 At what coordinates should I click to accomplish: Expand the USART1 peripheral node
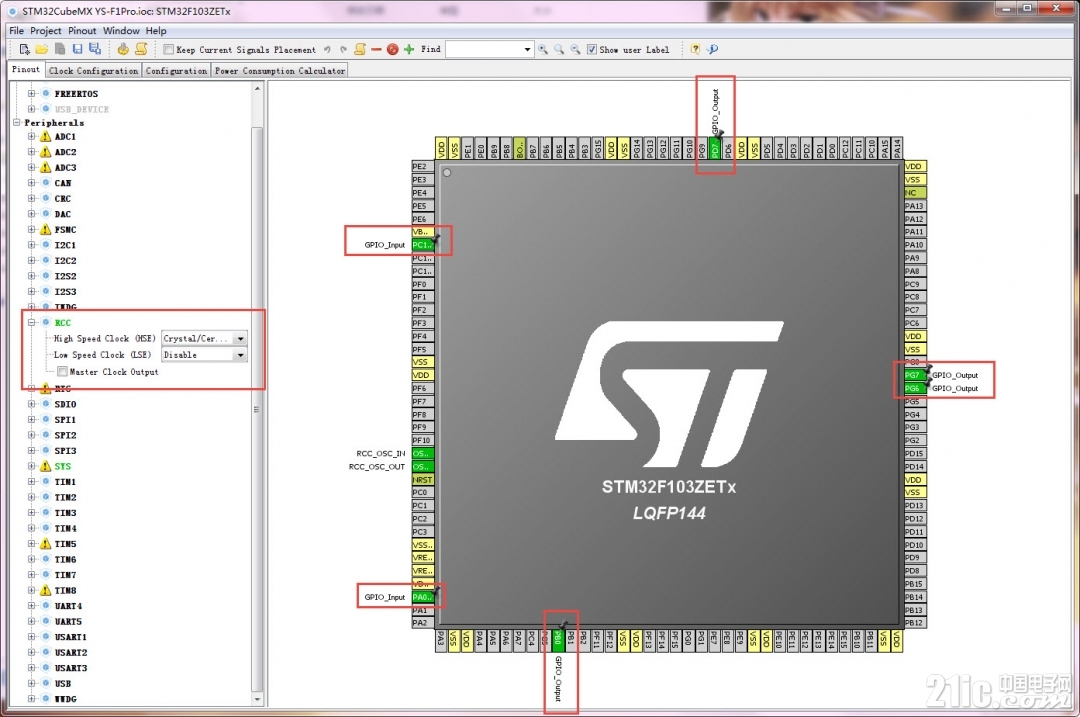click(x=31, y=637)
